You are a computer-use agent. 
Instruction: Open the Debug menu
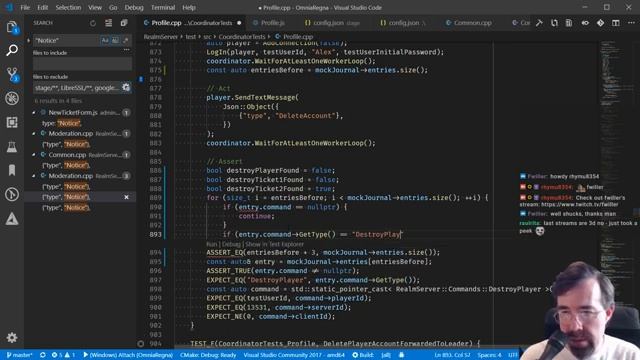point(134,7)
